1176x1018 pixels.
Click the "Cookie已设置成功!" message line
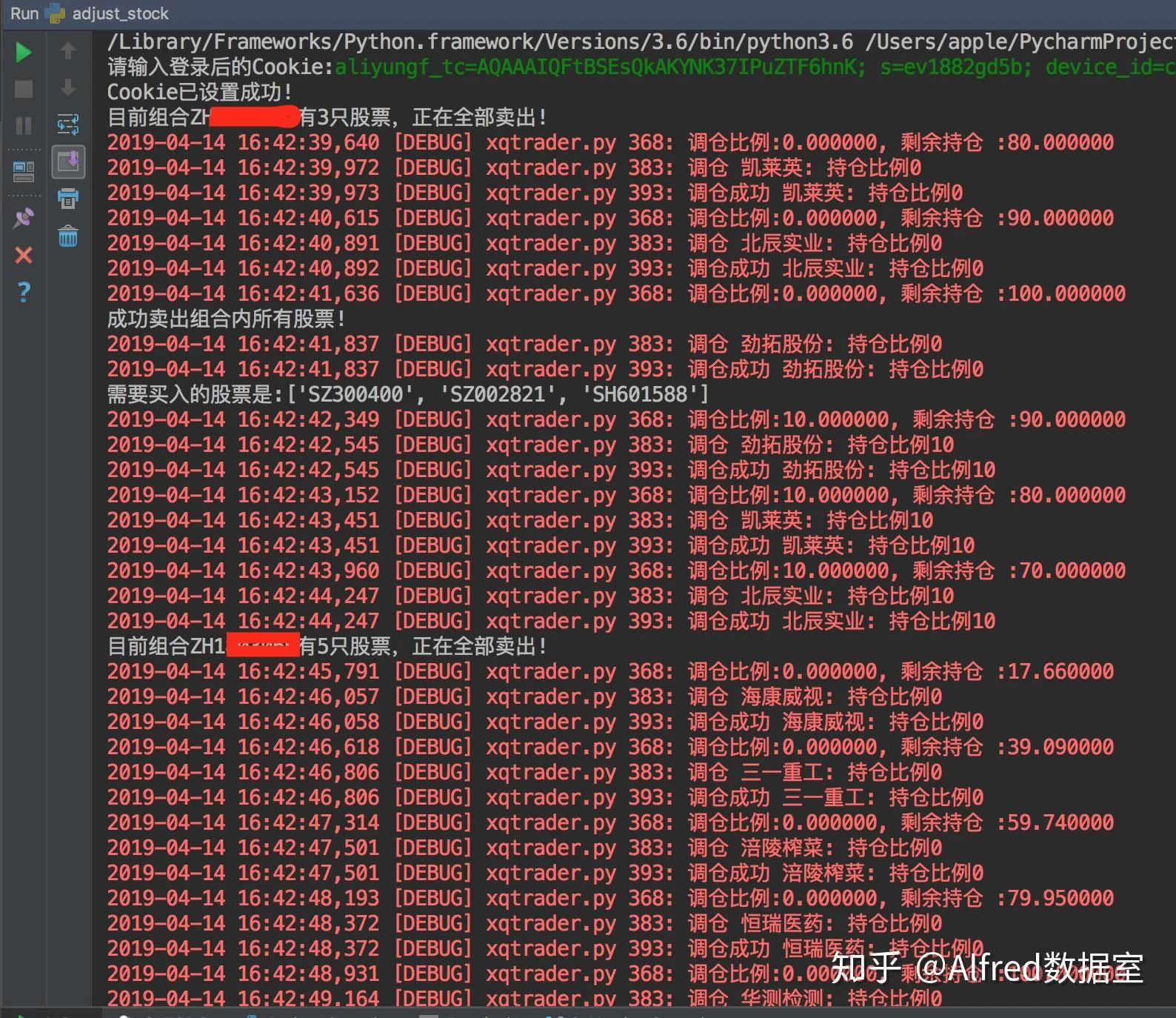pos(200,93)
